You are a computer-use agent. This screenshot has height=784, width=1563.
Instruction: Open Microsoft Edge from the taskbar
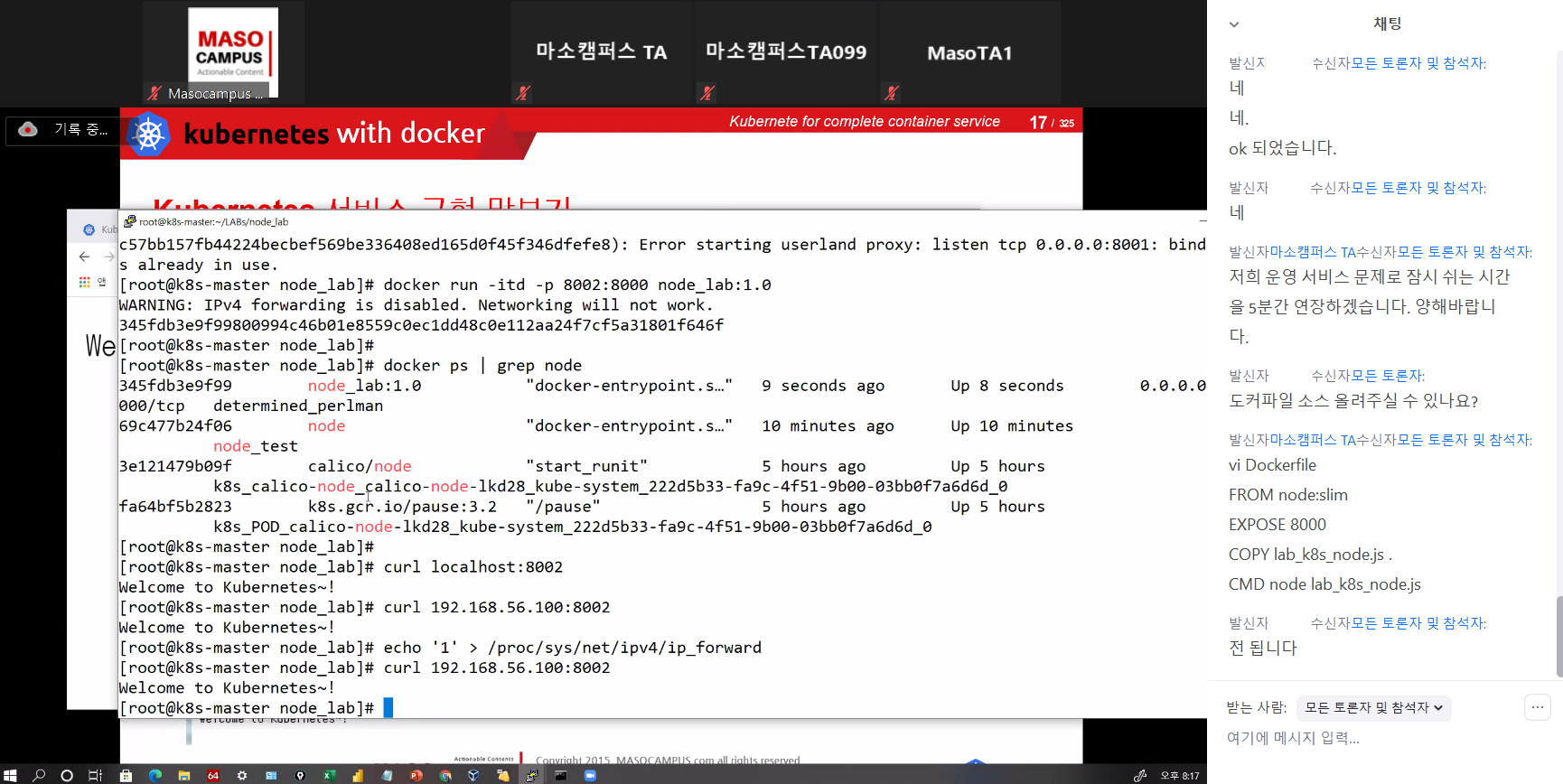[155, 775]
